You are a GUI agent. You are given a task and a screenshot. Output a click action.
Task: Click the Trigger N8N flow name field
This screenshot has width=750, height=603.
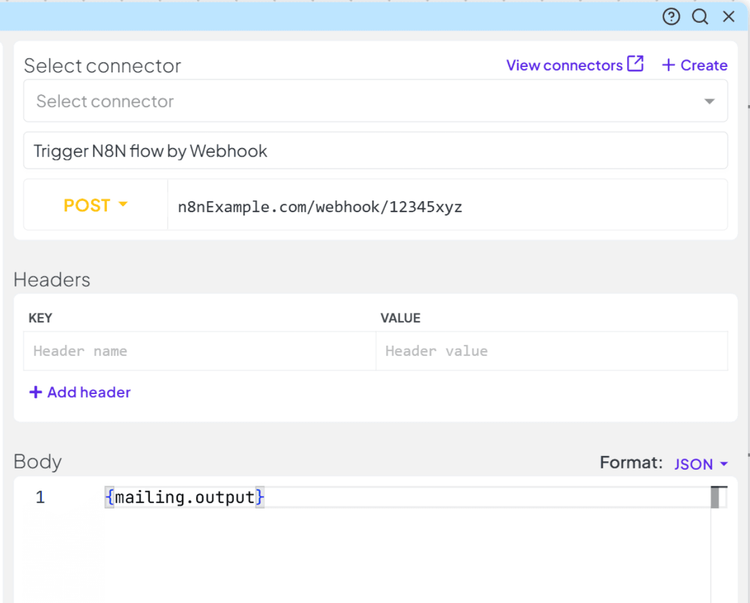pos(375,151)
